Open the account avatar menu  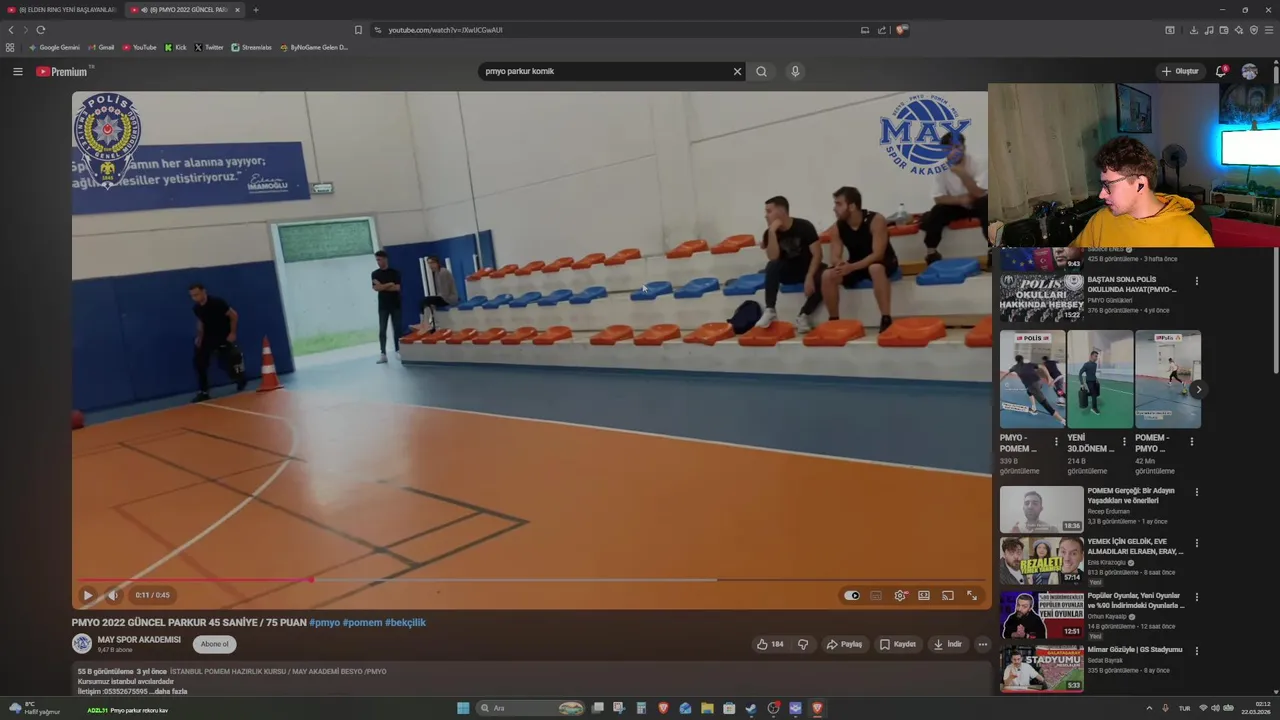pos(1249,71)
